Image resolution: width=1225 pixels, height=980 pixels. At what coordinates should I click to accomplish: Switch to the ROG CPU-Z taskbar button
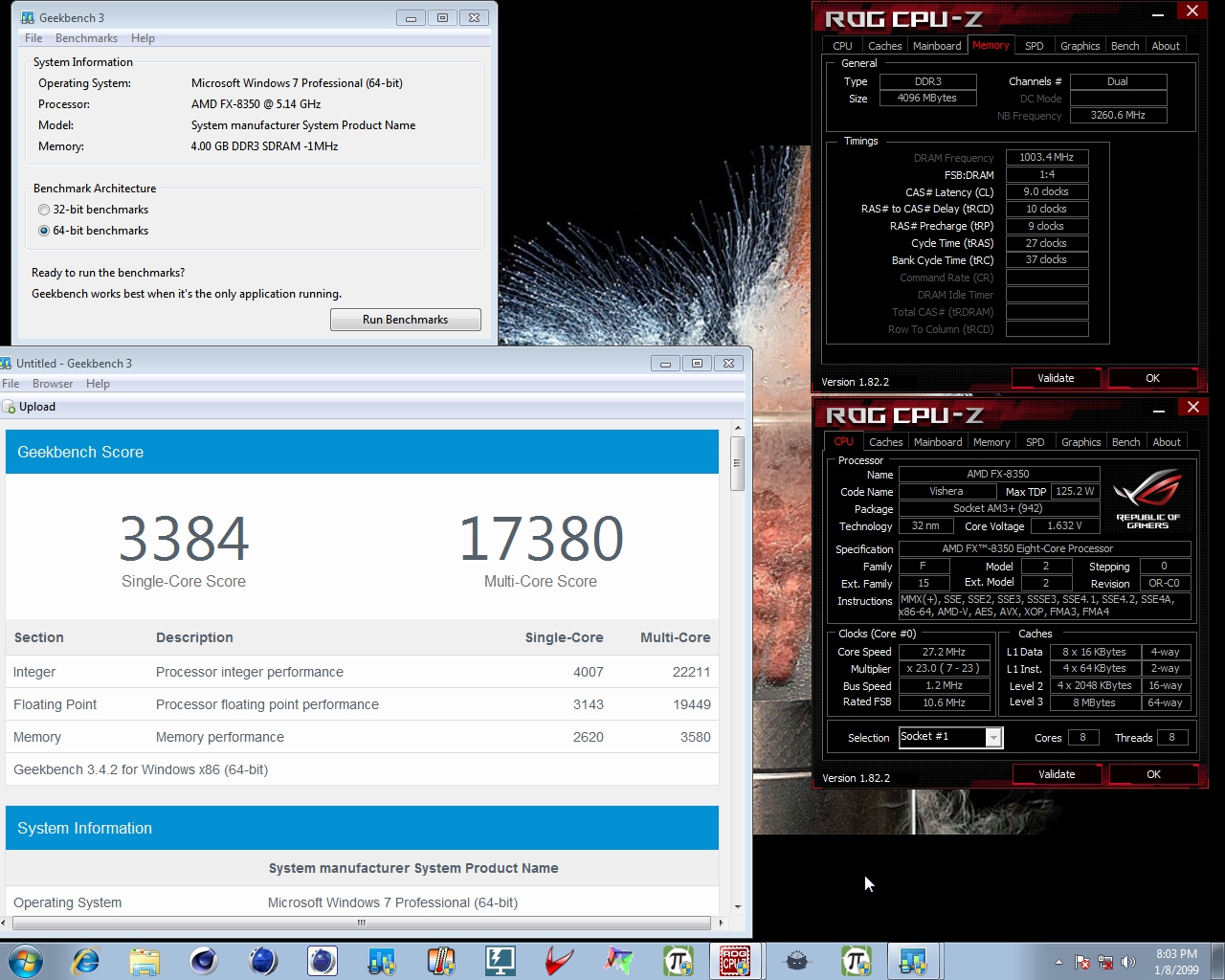735,960
